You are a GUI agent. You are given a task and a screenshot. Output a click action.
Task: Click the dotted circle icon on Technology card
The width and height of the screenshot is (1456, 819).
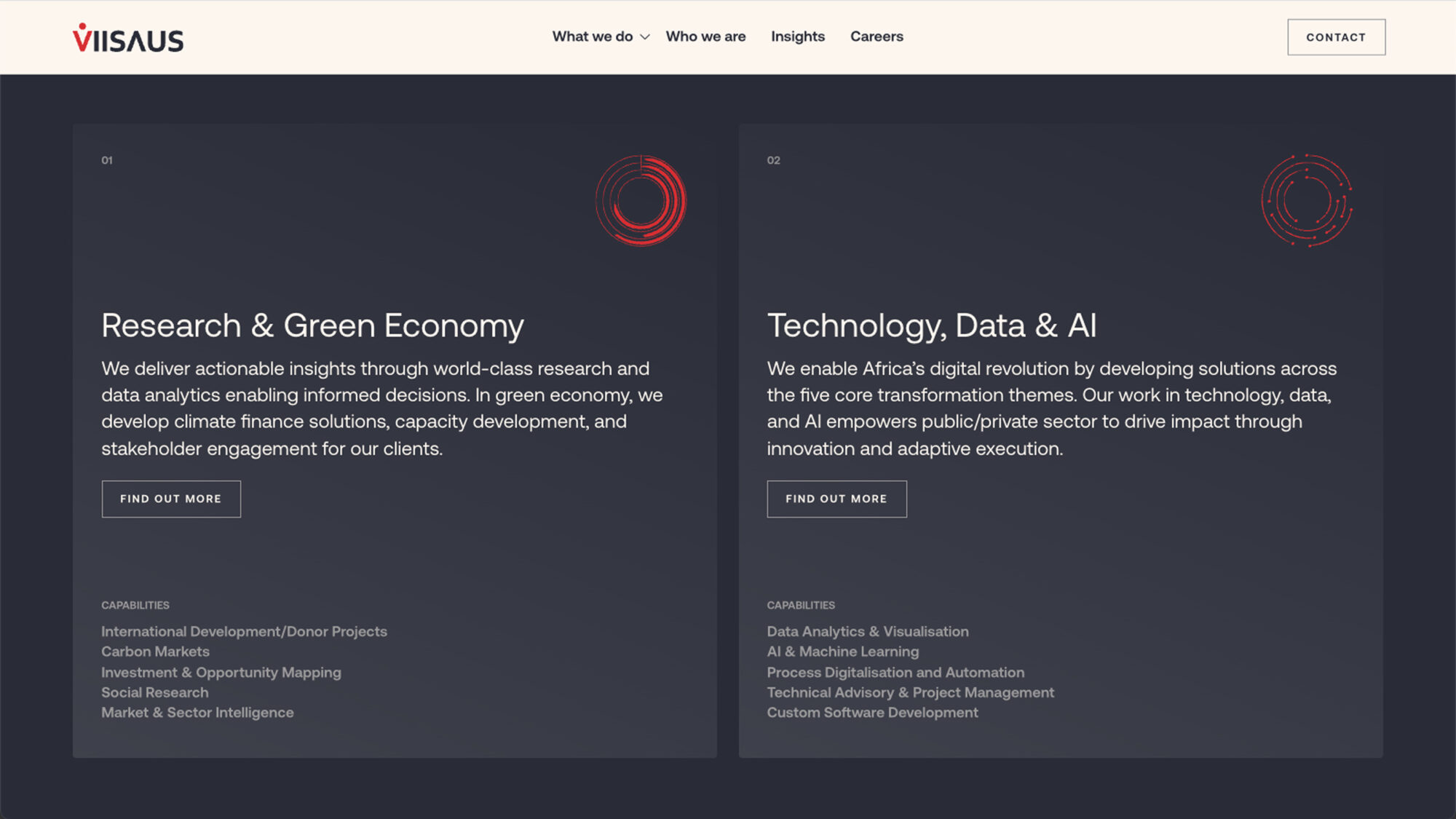tap(1307, 200)
